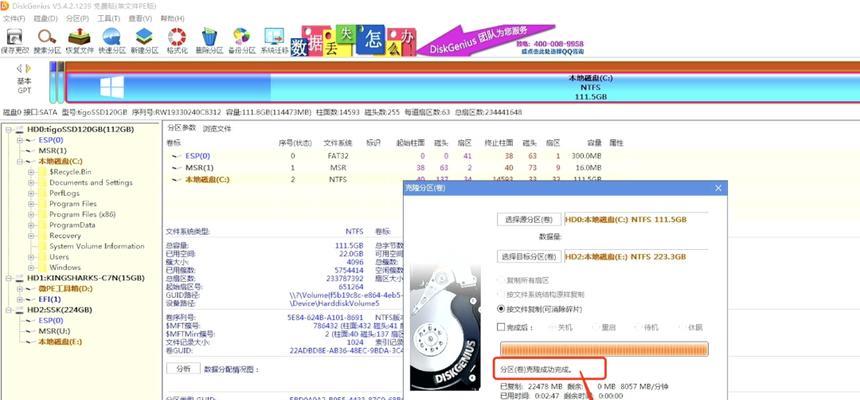This screenshot has width=860, height=400.
Task: Select 按文件复制(可消除碎片) option
Action: [x=540, y=309]
